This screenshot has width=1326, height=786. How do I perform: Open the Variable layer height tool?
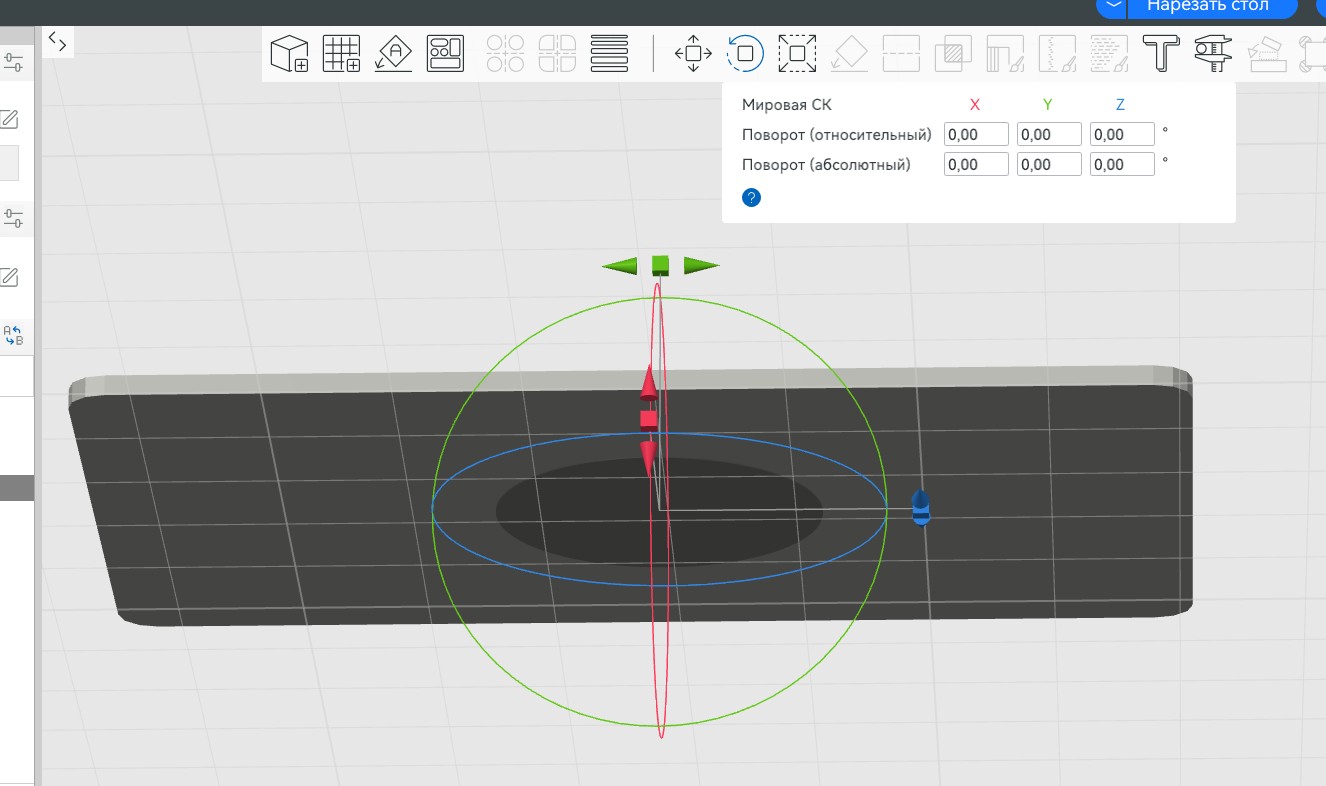609,53
